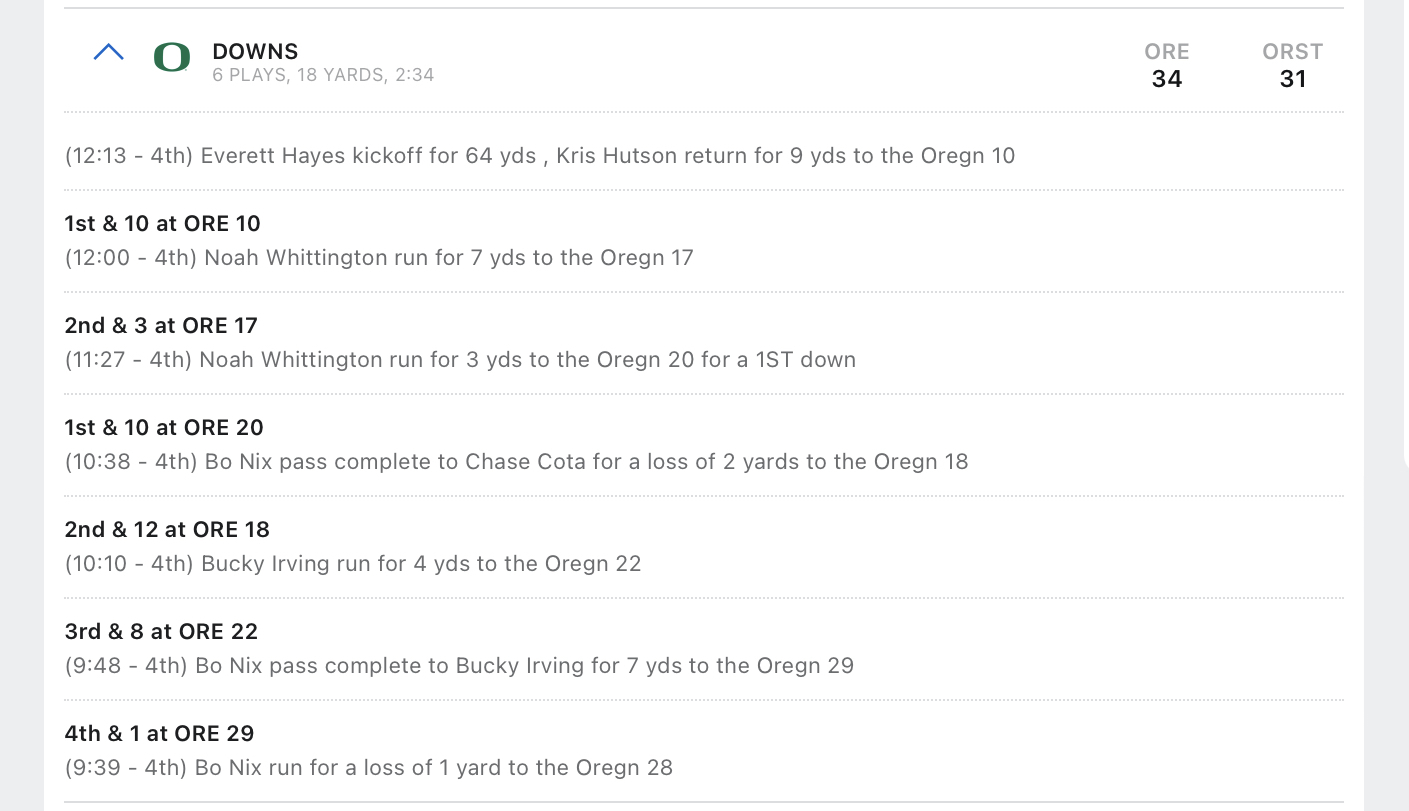Screen dimensions: 1409x811
Task: Click the 2nd & 12 at ORE 18 heading
Action: pos(167,529)
